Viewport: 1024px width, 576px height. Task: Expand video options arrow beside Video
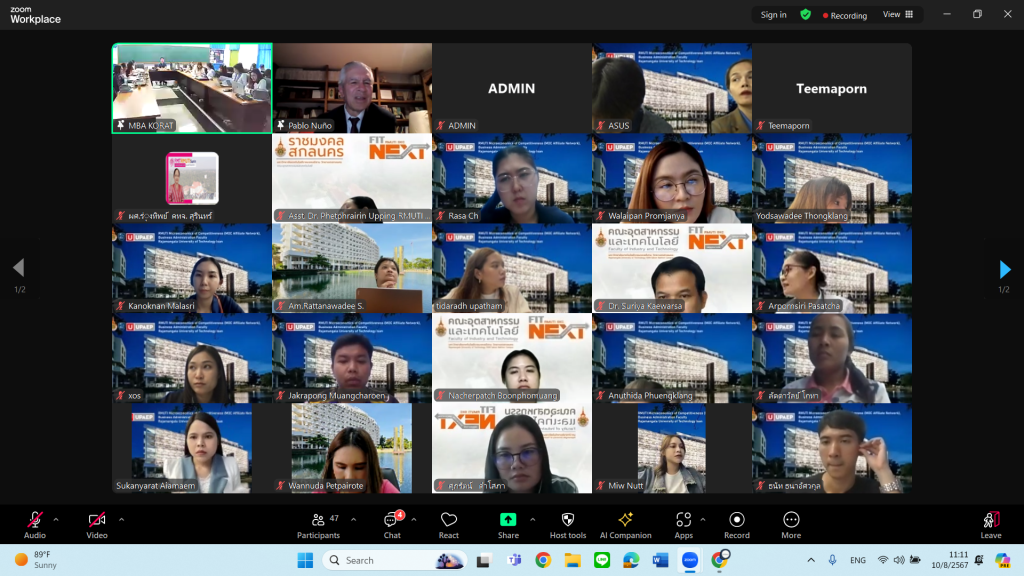coord(121,519)
